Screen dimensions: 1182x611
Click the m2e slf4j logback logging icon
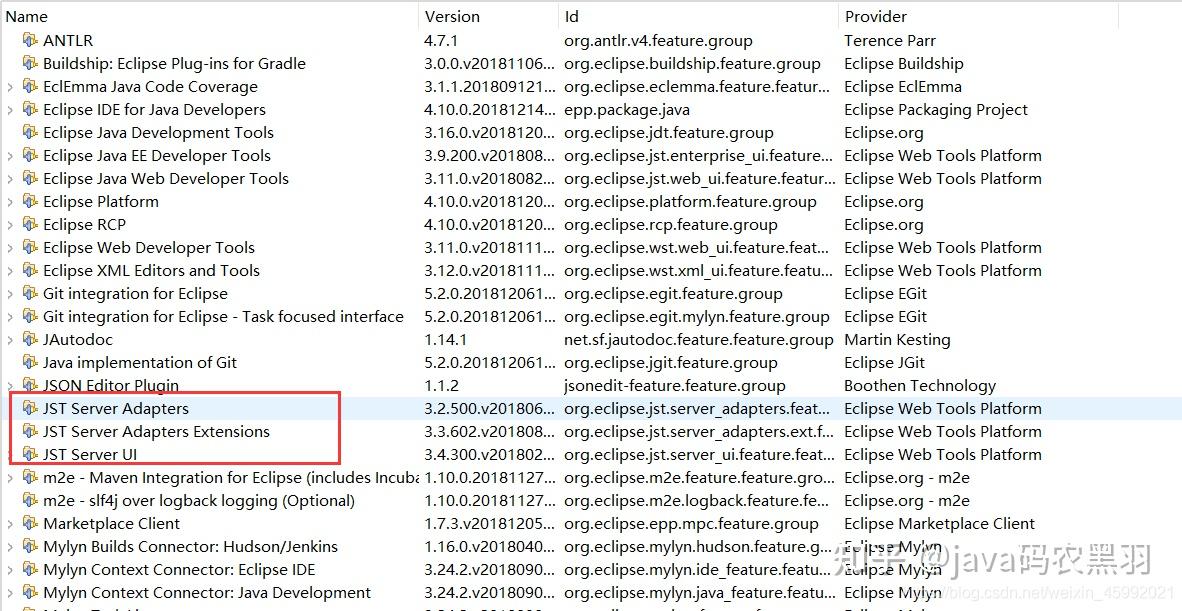(30, 500)
